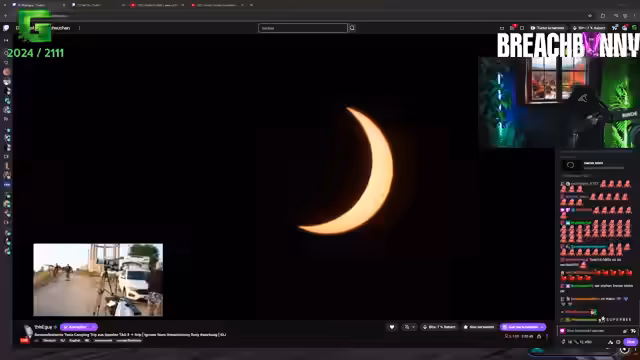Click the green extension icon in top bar
This screenshot has width=640, height=360.
[634, 28]
